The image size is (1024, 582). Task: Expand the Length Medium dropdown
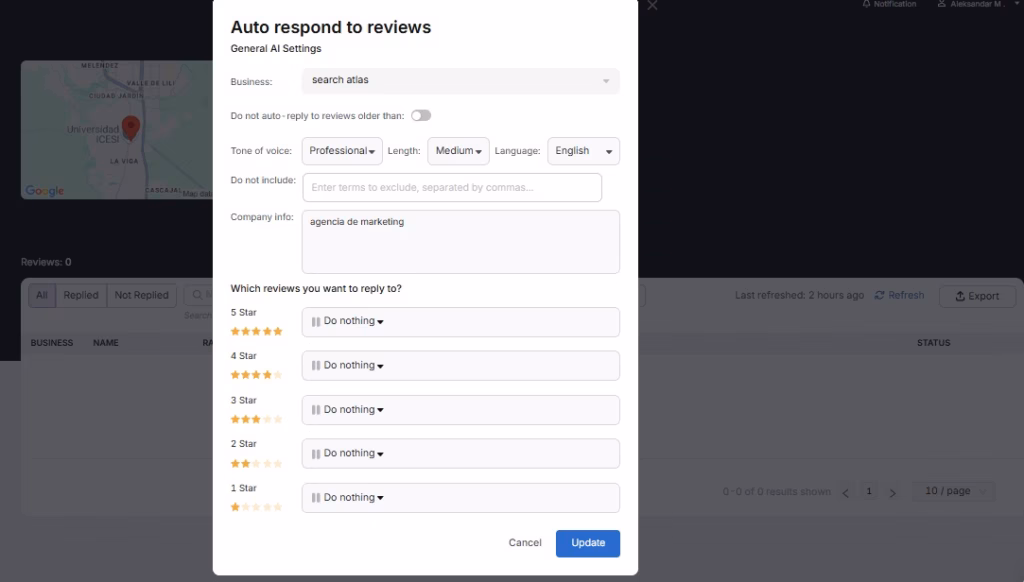tap(458, 151)
